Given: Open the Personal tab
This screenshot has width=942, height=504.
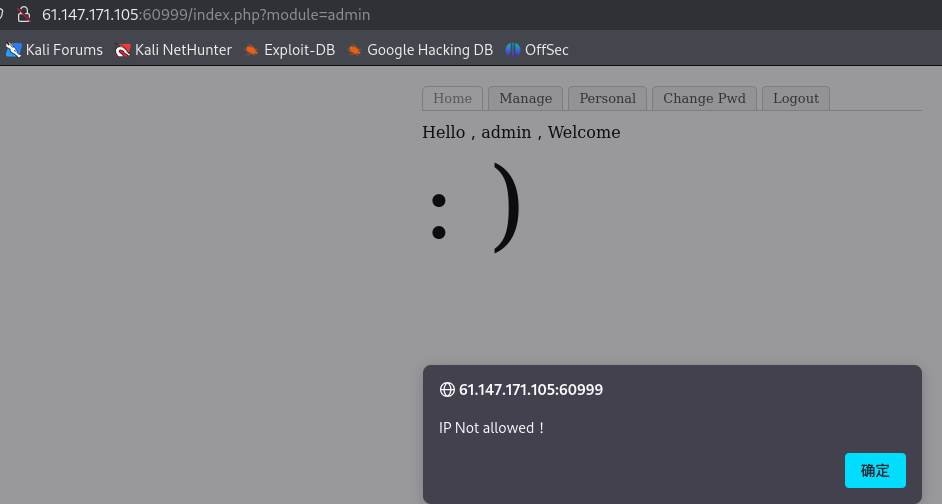Looking at the screenshot, I should coord(607,99).
